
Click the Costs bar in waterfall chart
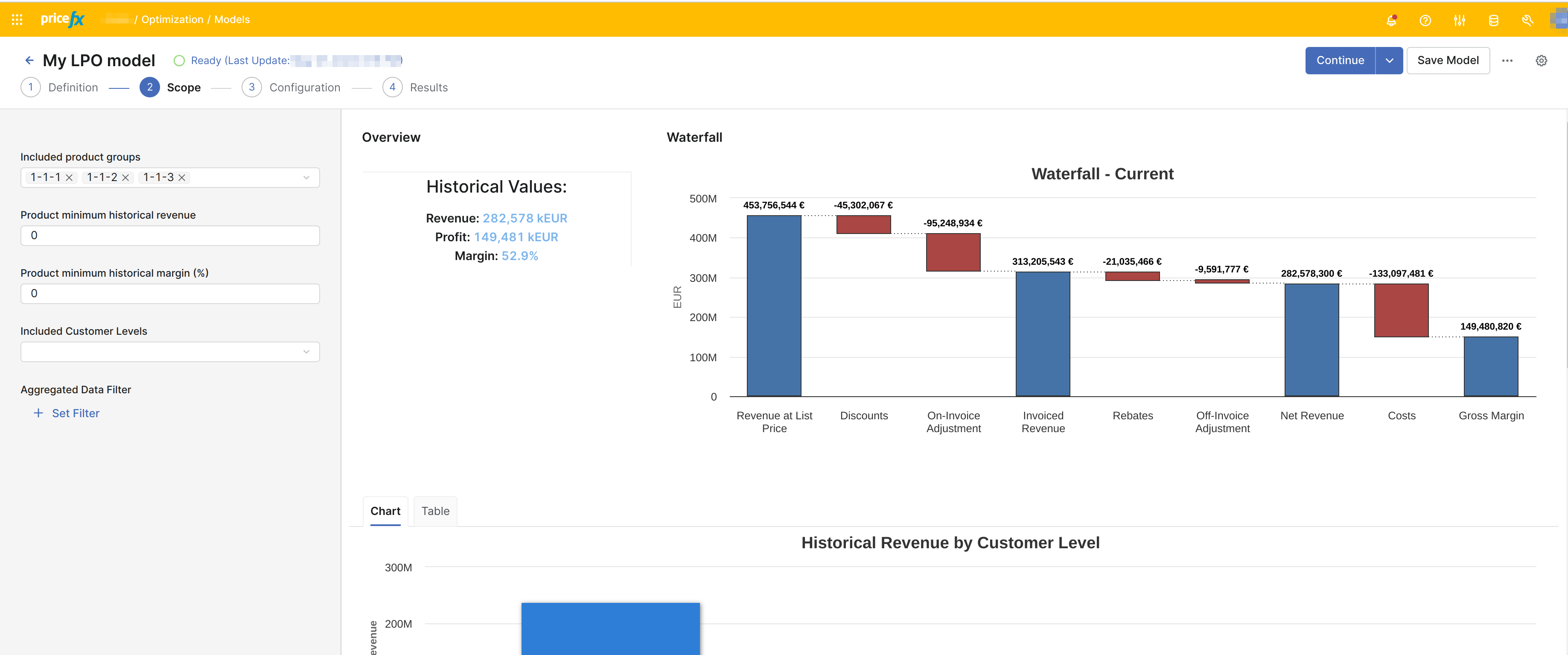(x=1401, y=310)
